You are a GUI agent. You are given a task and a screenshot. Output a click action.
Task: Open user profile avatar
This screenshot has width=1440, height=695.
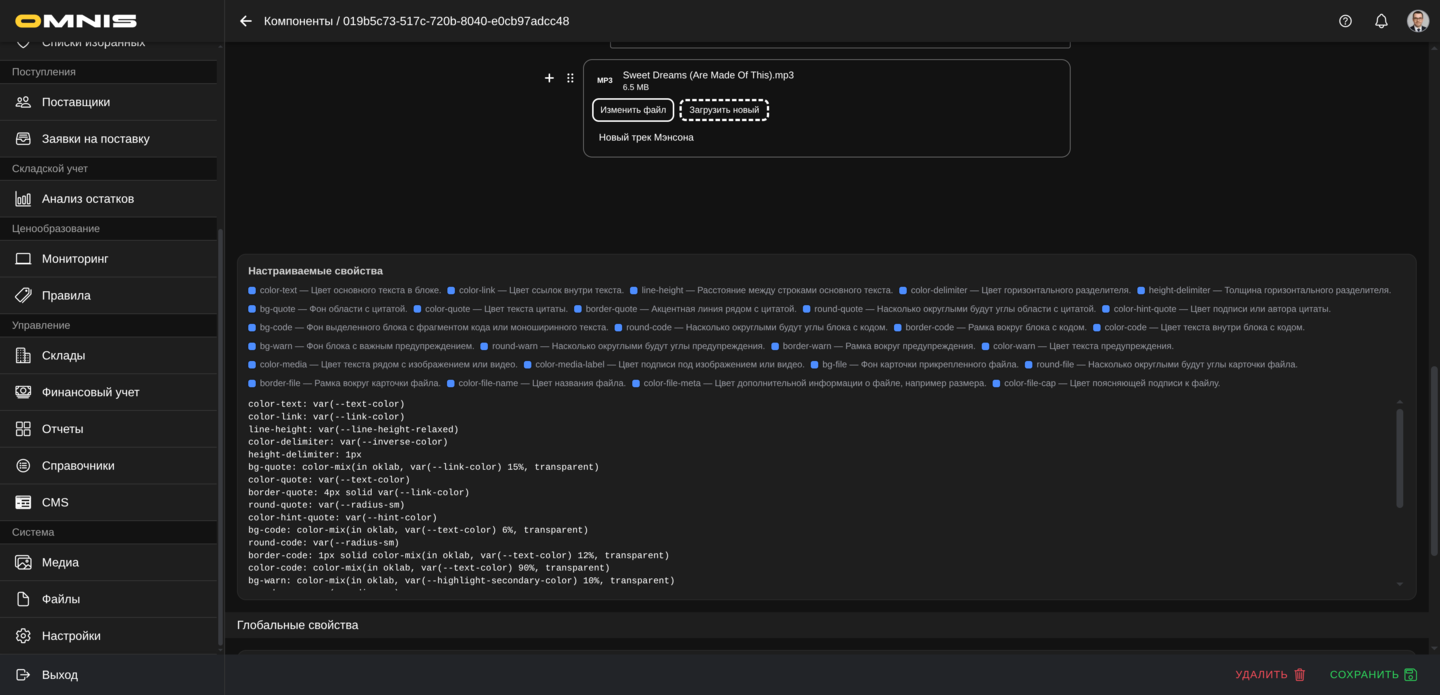1417,21
